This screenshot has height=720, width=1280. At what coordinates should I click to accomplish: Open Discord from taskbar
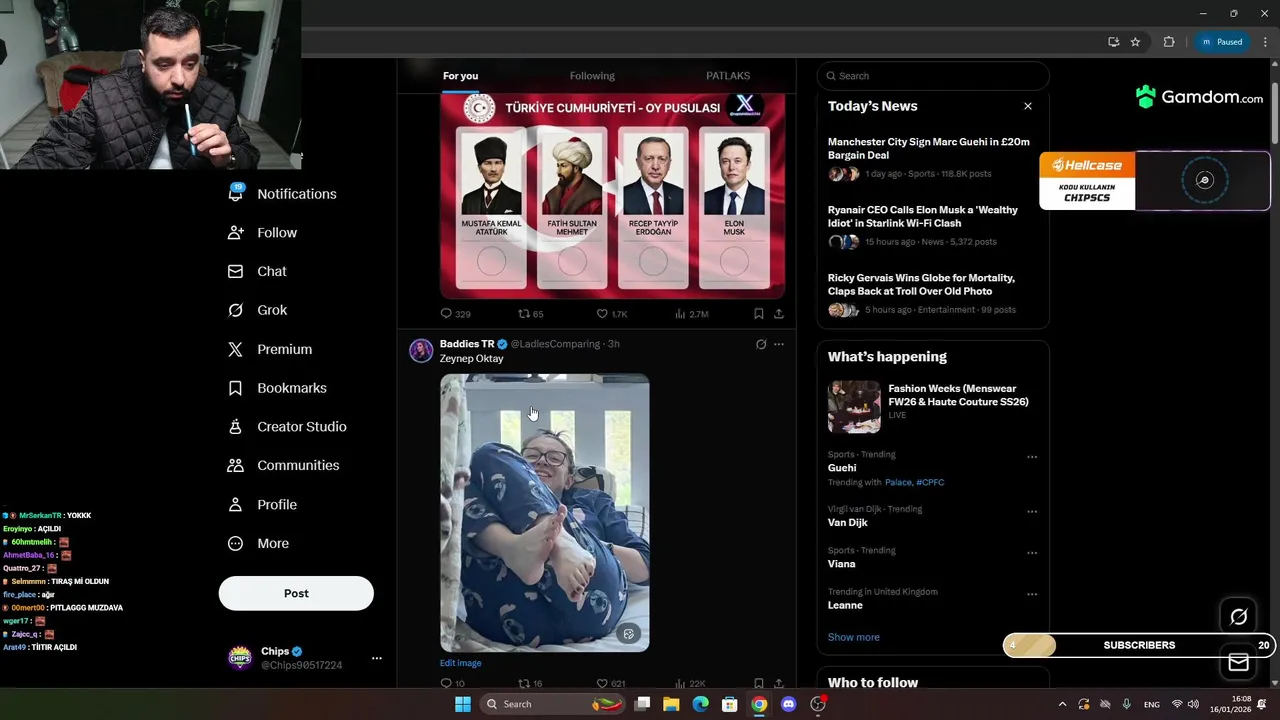pyautogui.click(x=788, y=704)
